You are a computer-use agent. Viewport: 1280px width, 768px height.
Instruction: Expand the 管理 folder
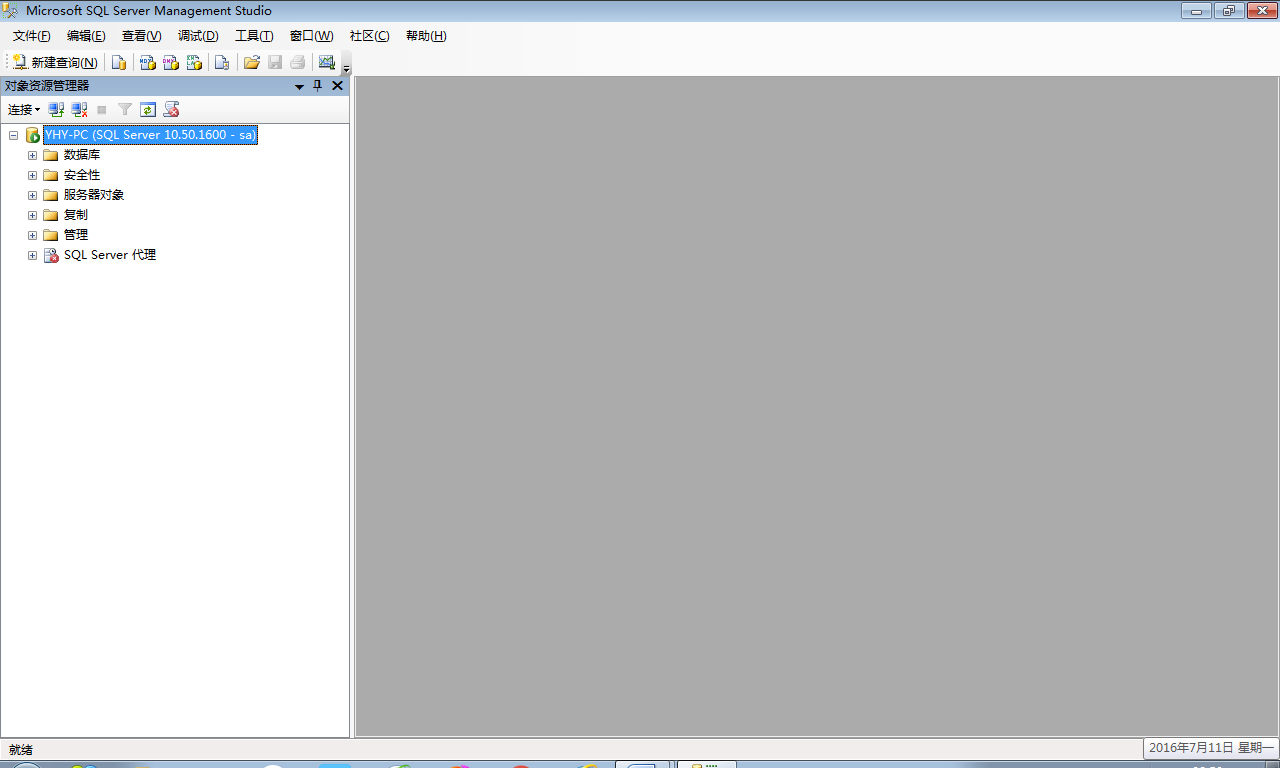coord(32,235)
